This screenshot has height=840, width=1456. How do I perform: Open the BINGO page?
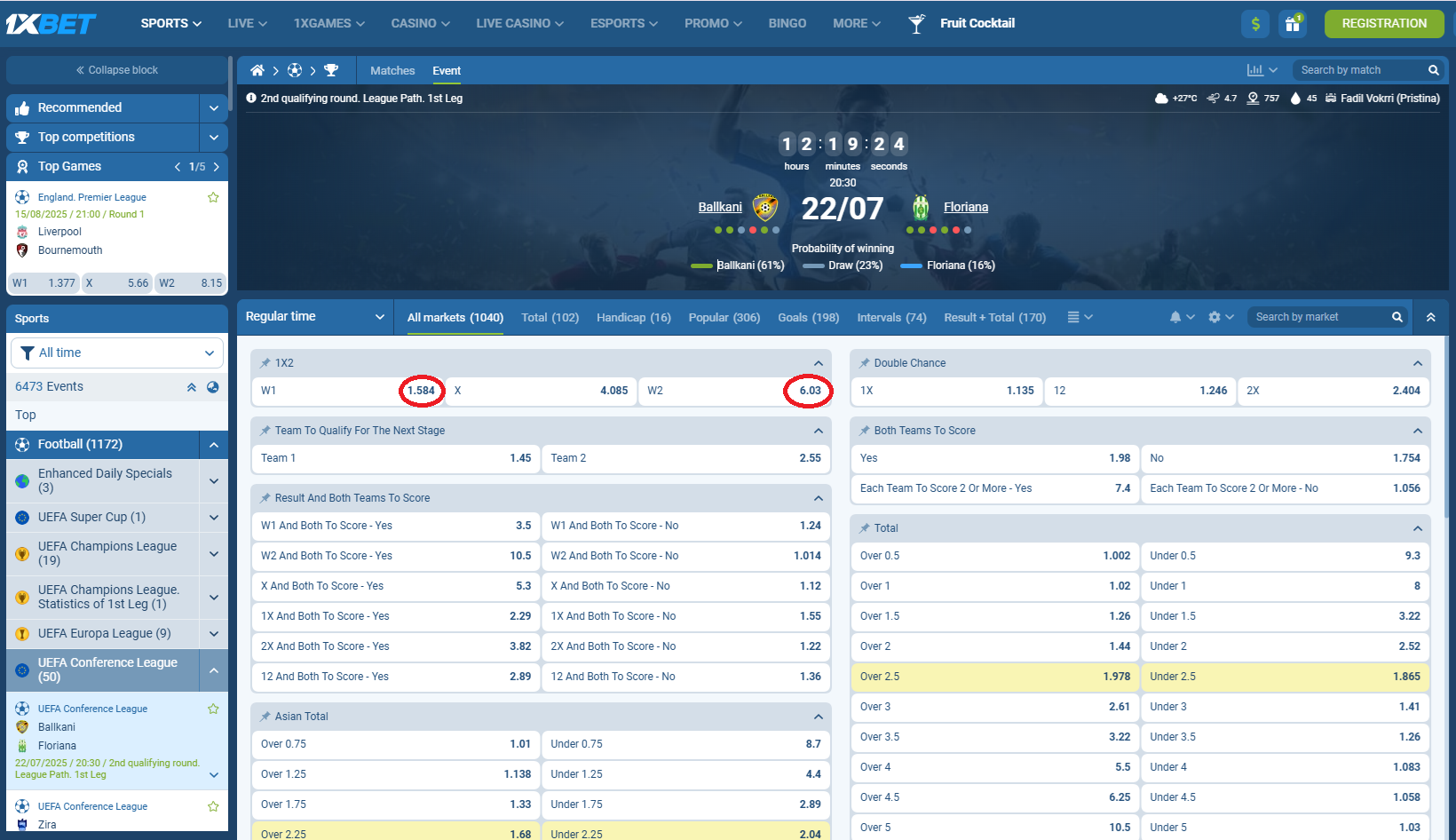(787, 24)
